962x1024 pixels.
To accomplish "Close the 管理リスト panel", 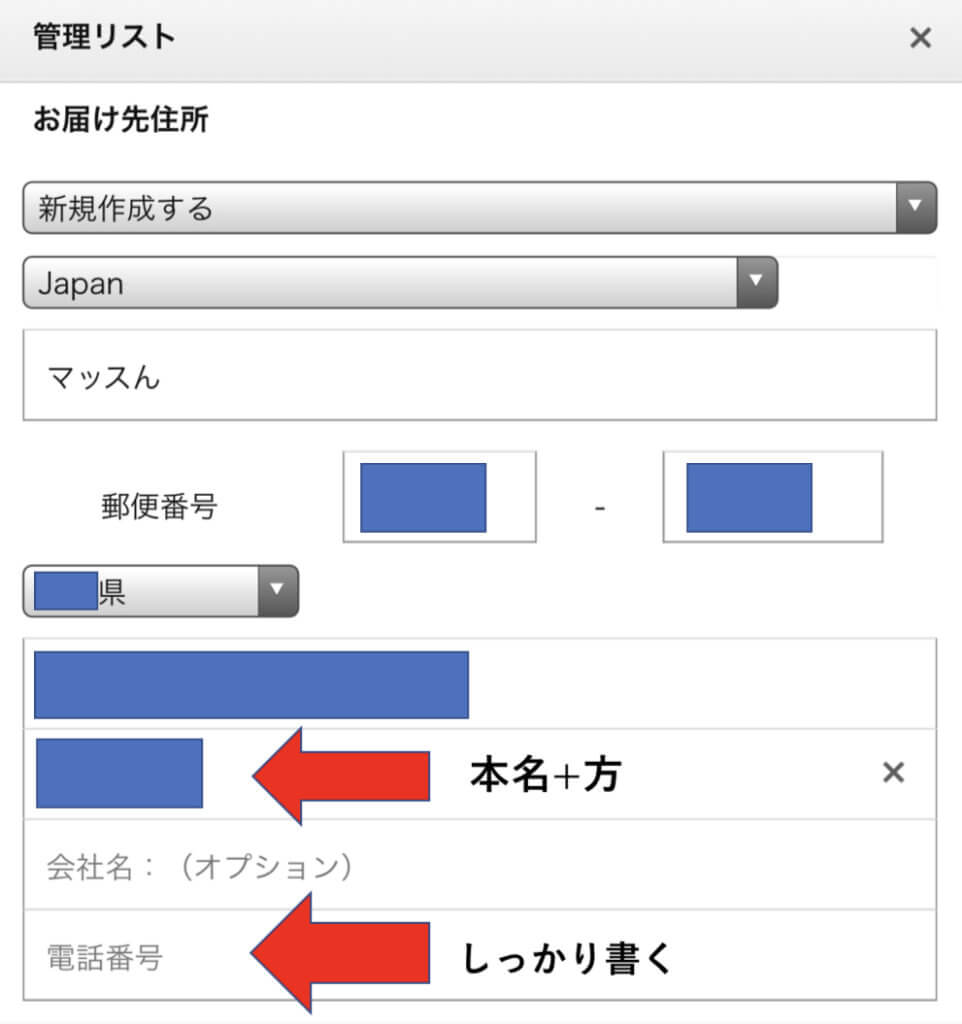I will pos(920,39).
